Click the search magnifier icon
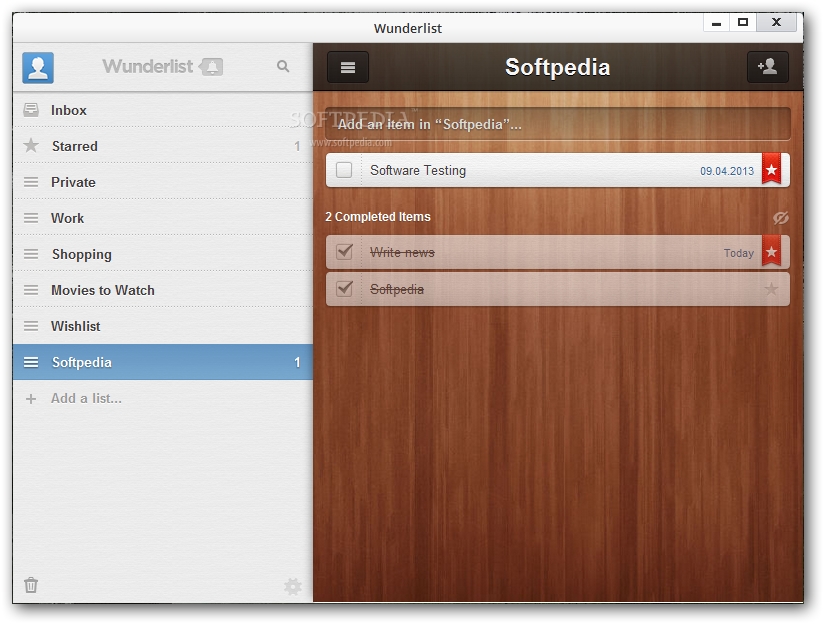Viewport: 824px width, 624px height. [x=283, y=66]
